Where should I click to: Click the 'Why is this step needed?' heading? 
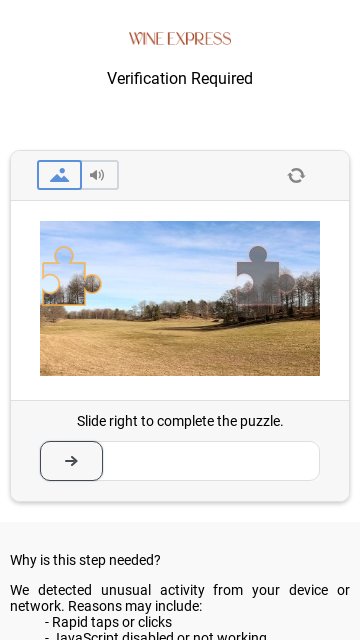pos(85,560)
